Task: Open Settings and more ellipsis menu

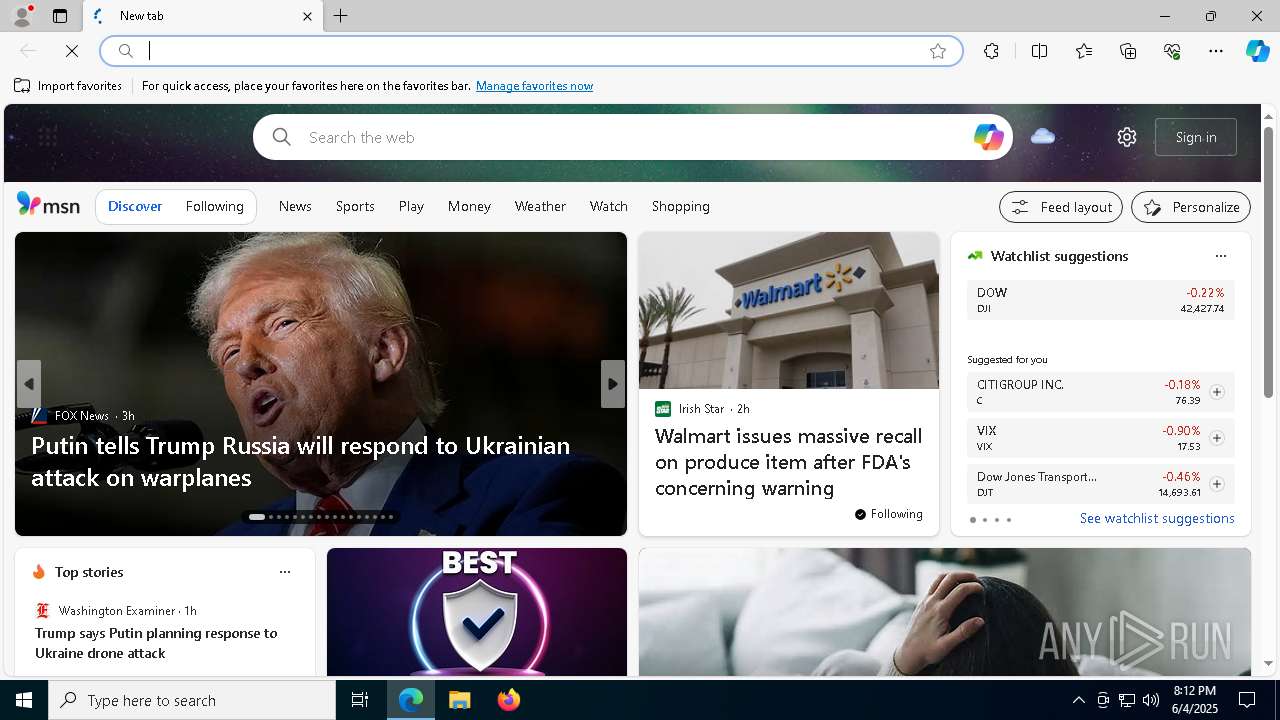Action: (x=1216, y=51)
